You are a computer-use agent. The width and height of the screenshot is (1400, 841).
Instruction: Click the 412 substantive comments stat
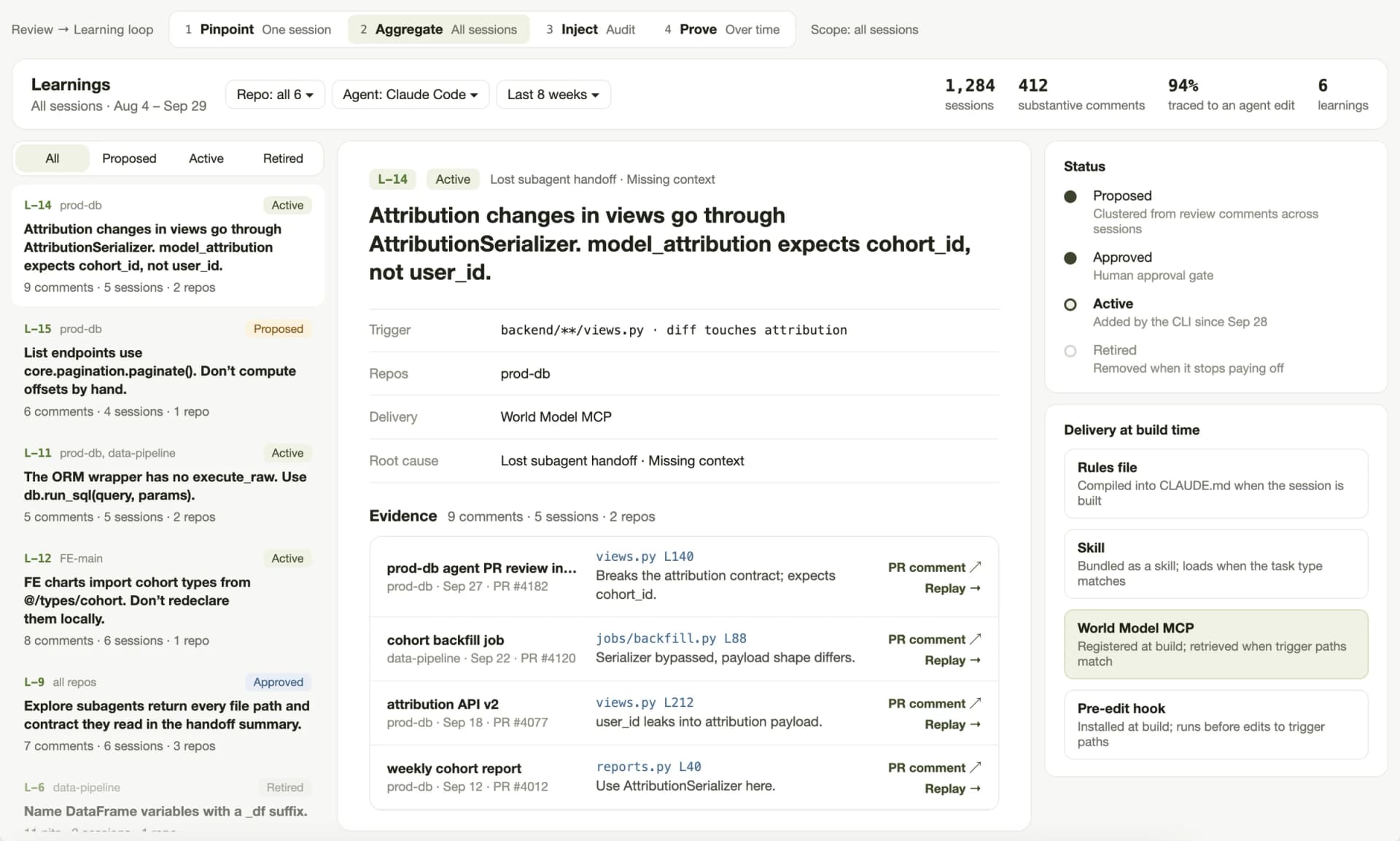click(x=1081, y=94)
